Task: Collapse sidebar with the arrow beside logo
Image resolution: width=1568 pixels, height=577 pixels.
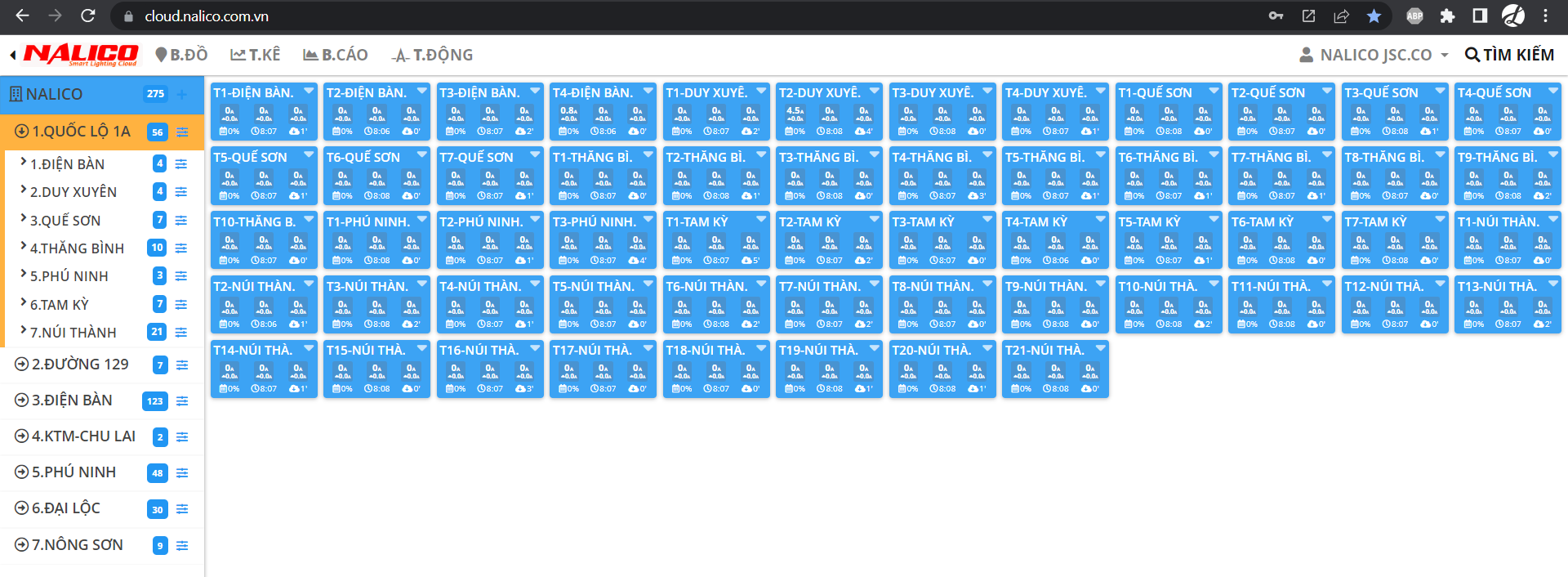Action: [13, 55]
